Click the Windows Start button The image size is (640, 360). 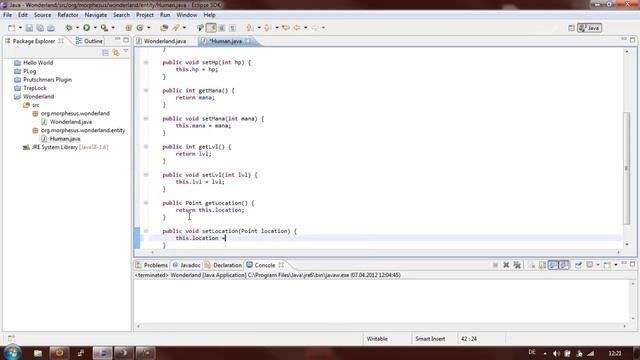(x=12, y=353)
